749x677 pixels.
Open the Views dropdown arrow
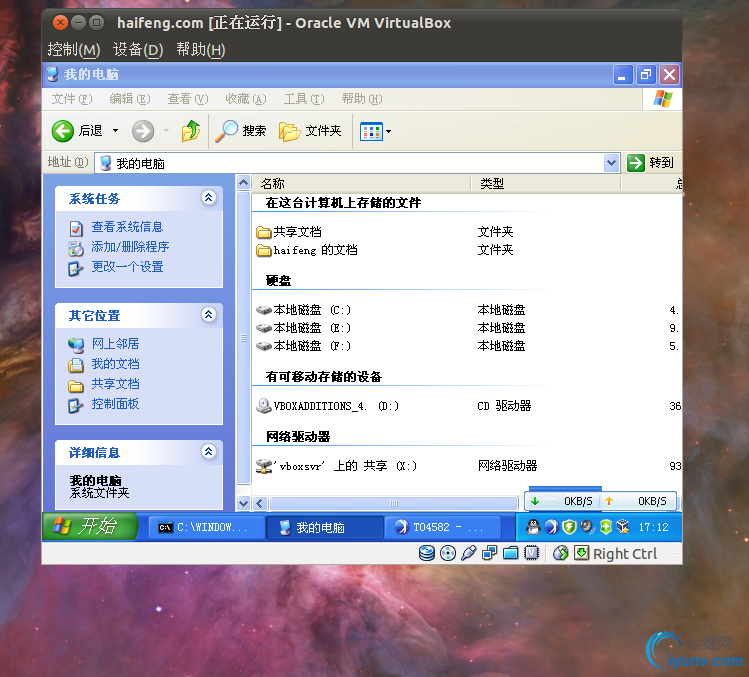(388, 131)
